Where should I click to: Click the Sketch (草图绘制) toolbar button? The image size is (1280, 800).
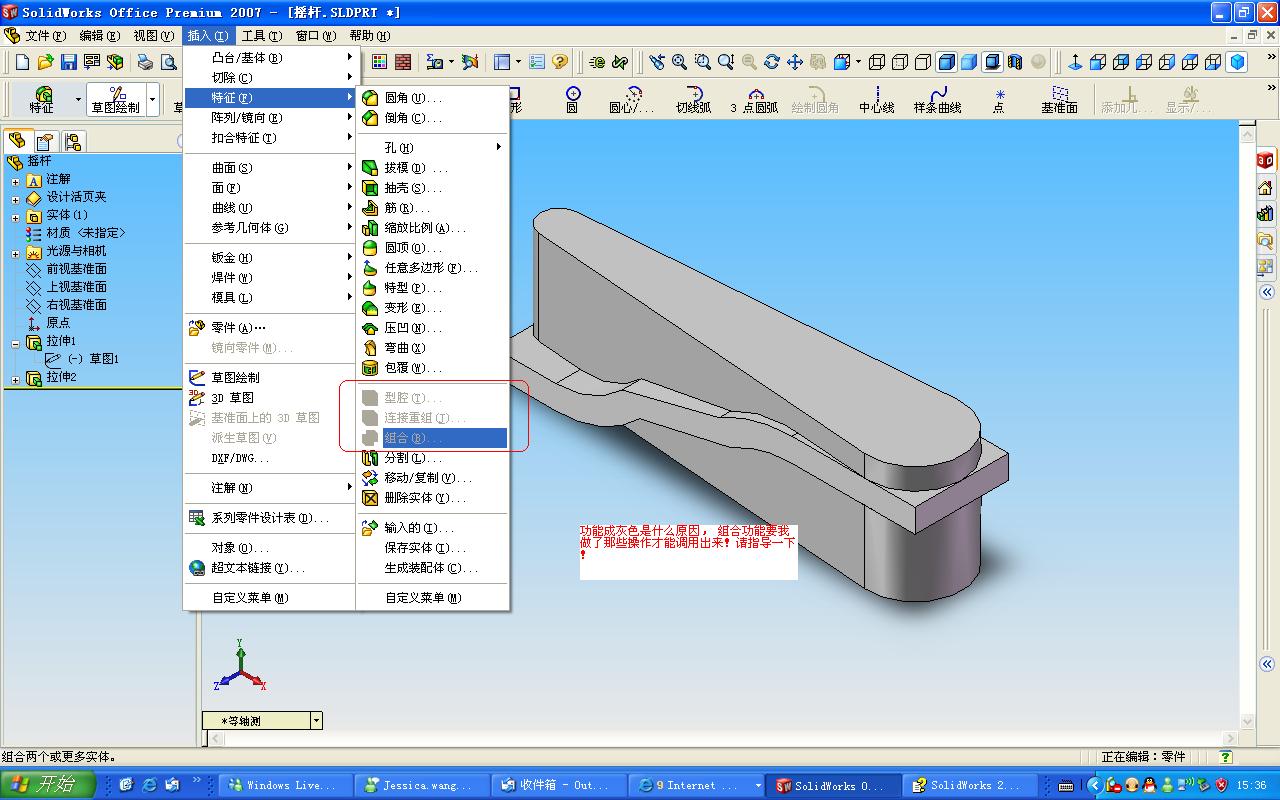click(116, 99)
